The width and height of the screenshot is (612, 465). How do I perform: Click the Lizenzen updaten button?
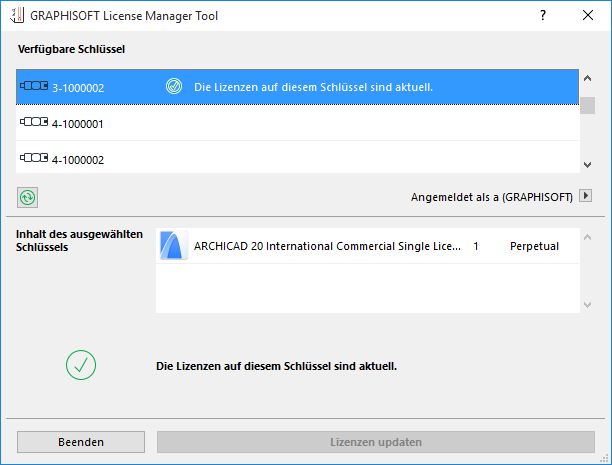(x=376, y=442)
